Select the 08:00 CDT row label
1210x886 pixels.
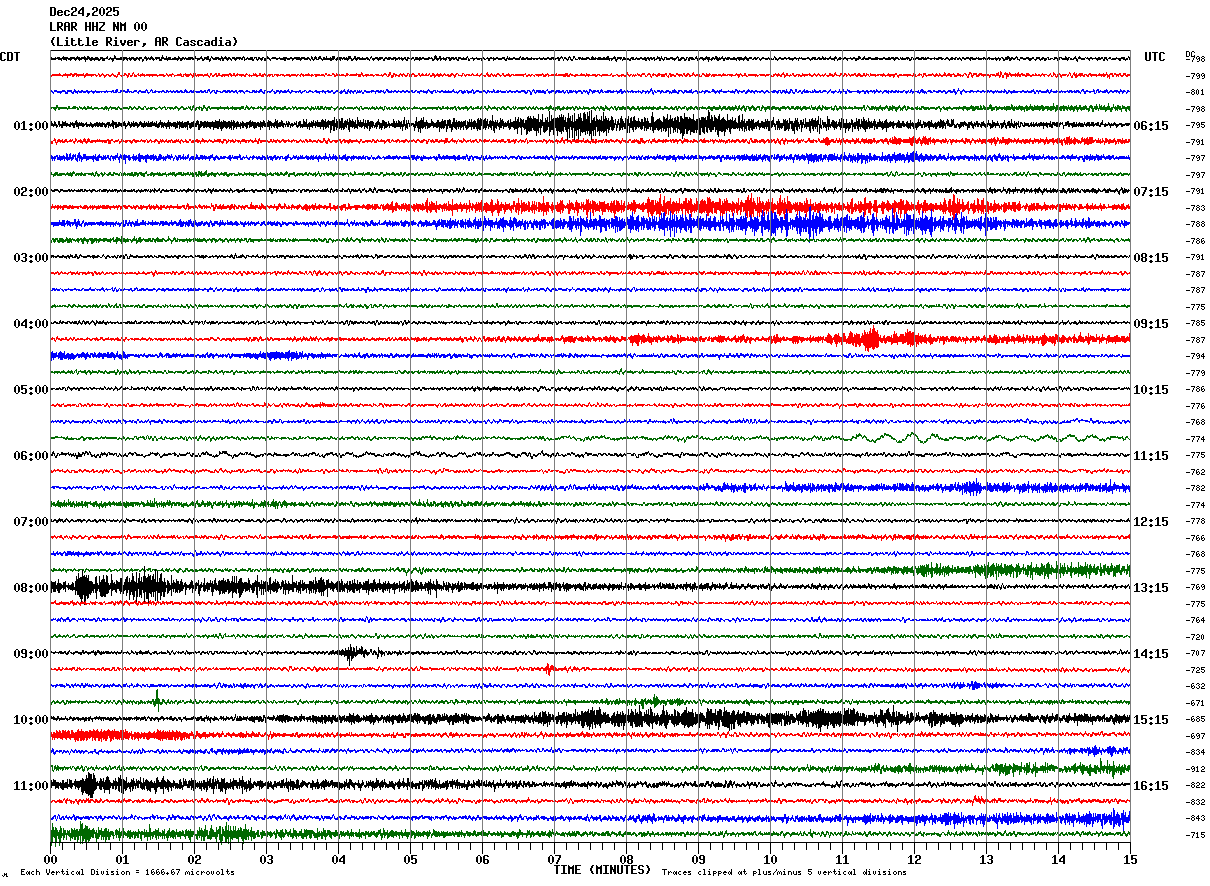pos(31,588)
